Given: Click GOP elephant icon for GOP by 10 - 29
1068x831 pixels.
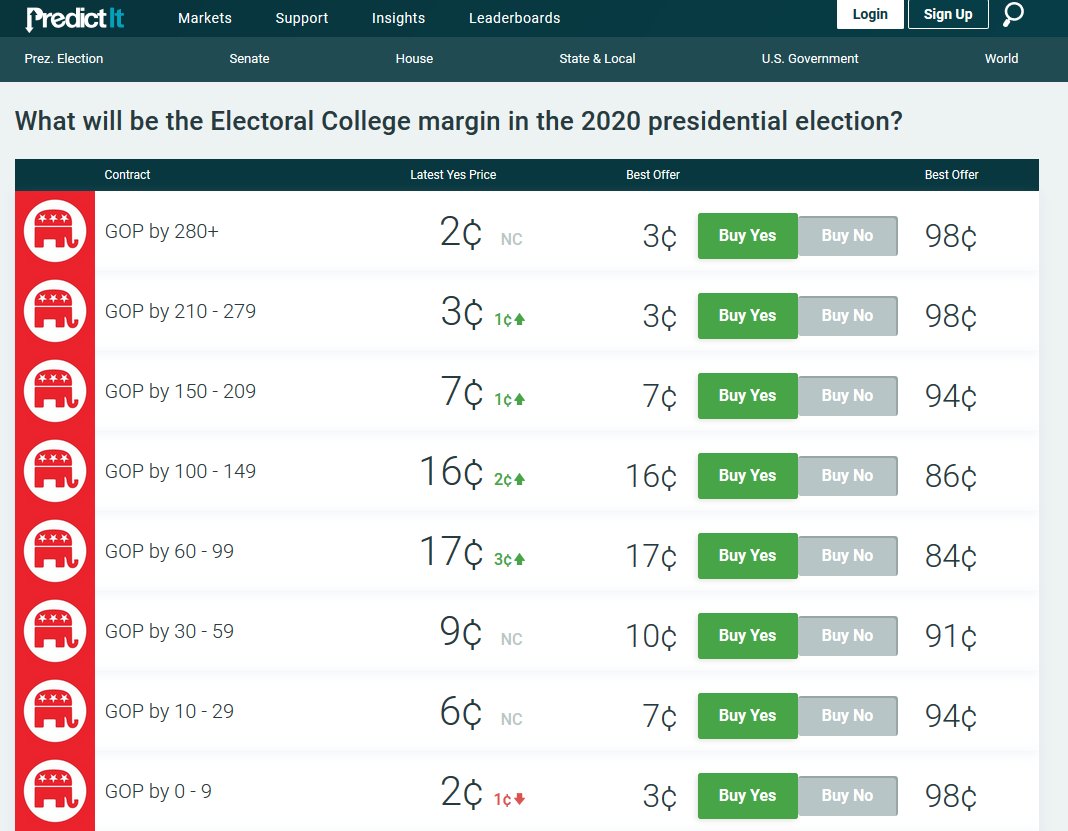Looking at the screenshot, I should coord(55,710).
